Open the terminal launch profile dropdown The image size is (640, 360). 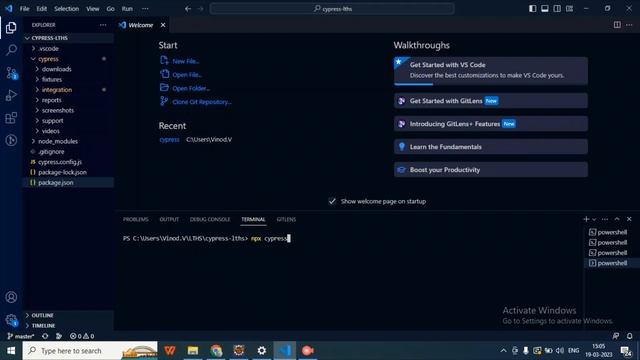(x=594, y=219)
